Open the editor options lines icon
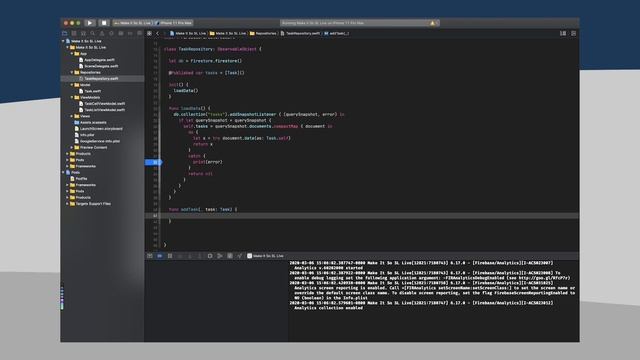Image resolution: width=640 pixels, height=360 pixels. point(563,33)
